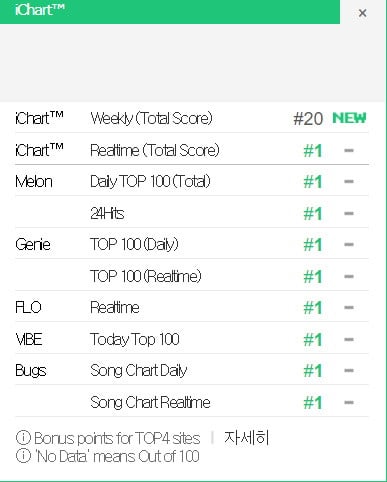387x482 pixels.
Task: Click the green NEW badge
Action: [x=349, y=118]
